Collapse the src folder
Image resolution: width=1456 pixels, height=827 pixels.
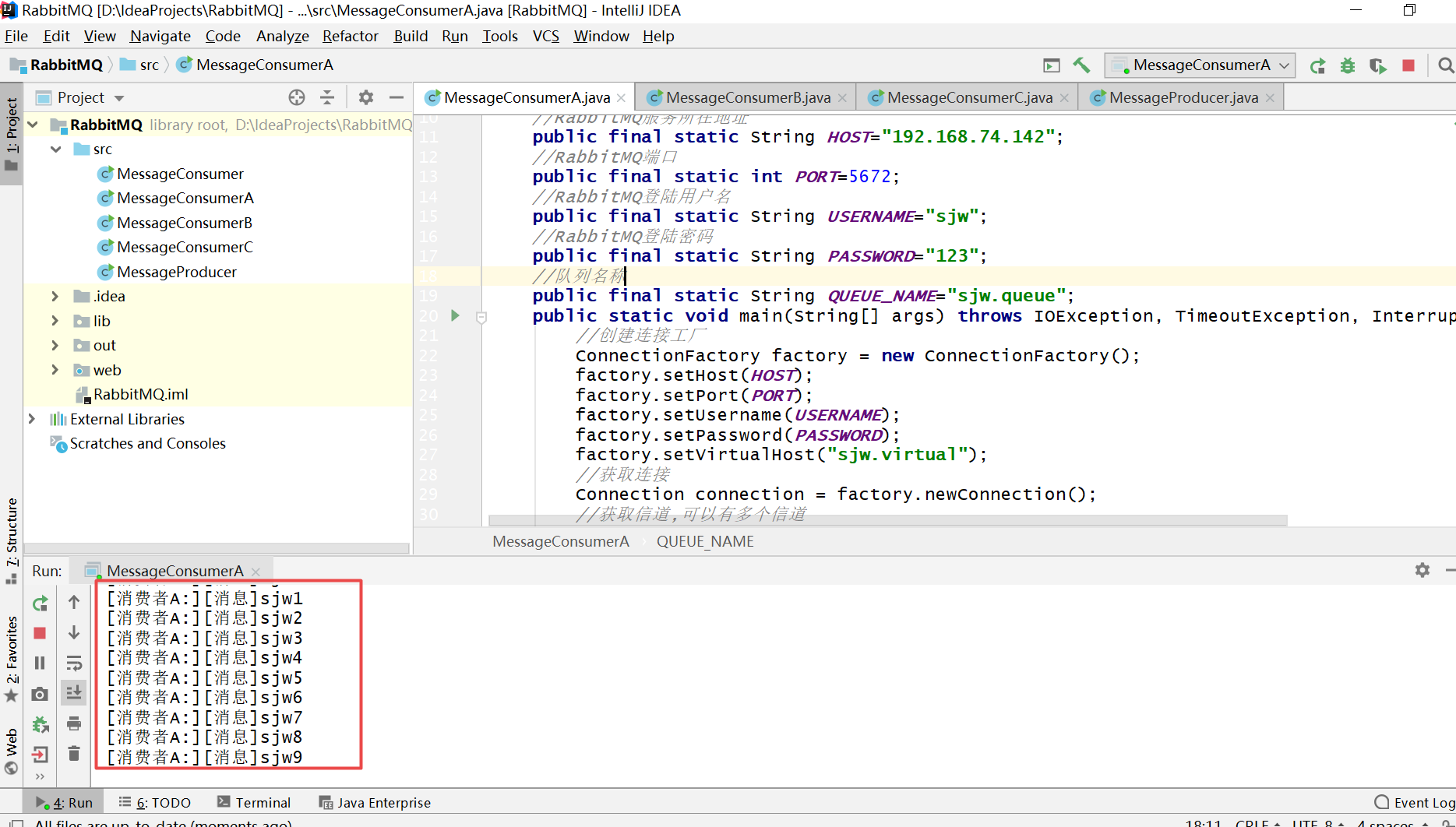point(56,150)
